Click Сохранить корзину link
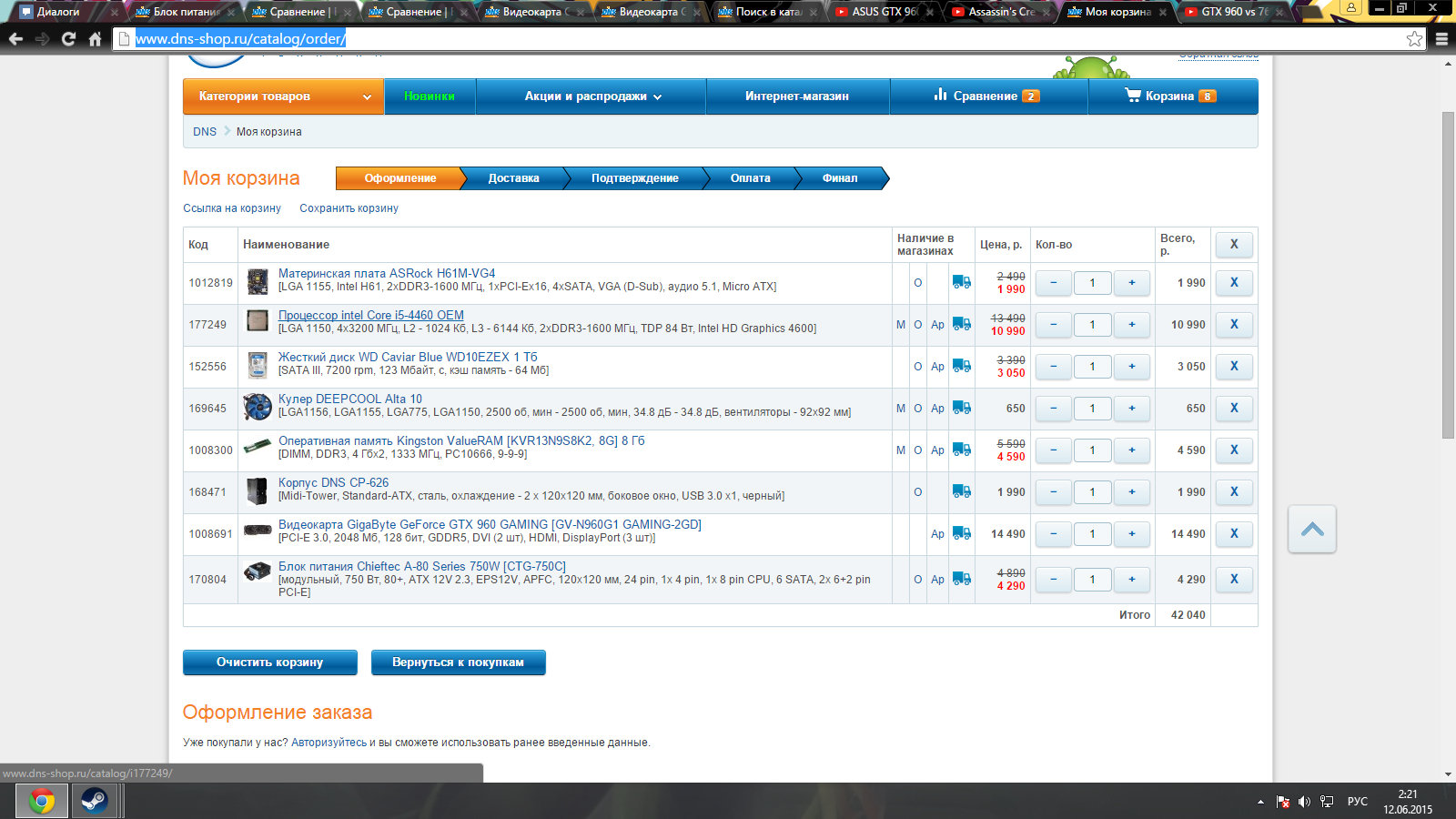 click(x=349, y=208)
